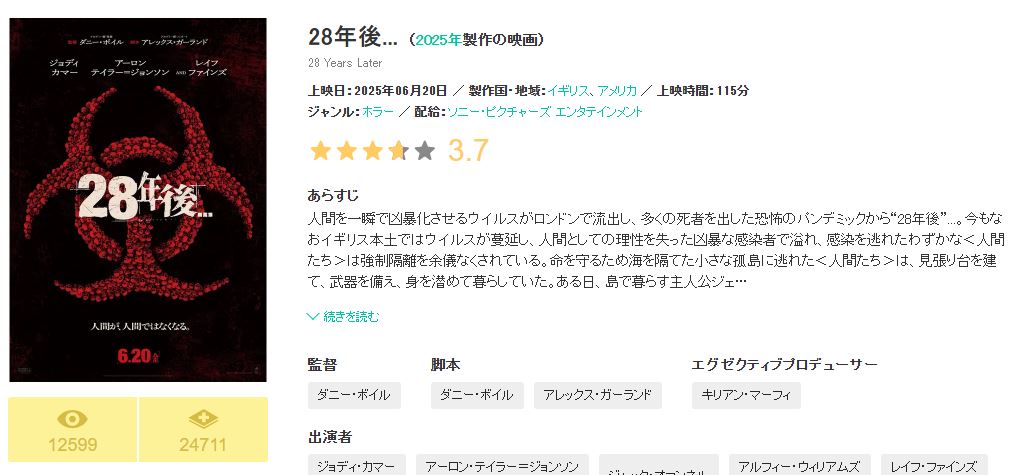Screen dimensions: 1017x475
Task: Select the ホラー genre link
Action: pos(377,112)
